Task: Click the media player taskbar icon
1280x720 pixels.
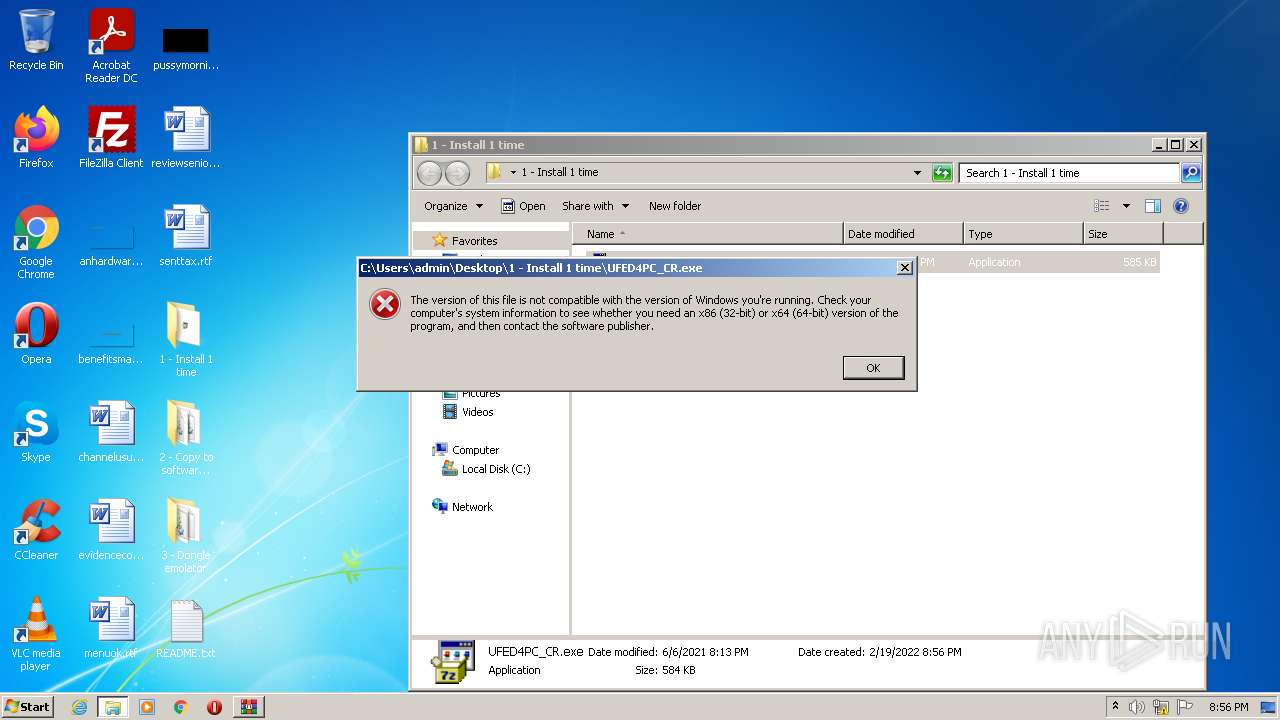Action: [147, 707]
